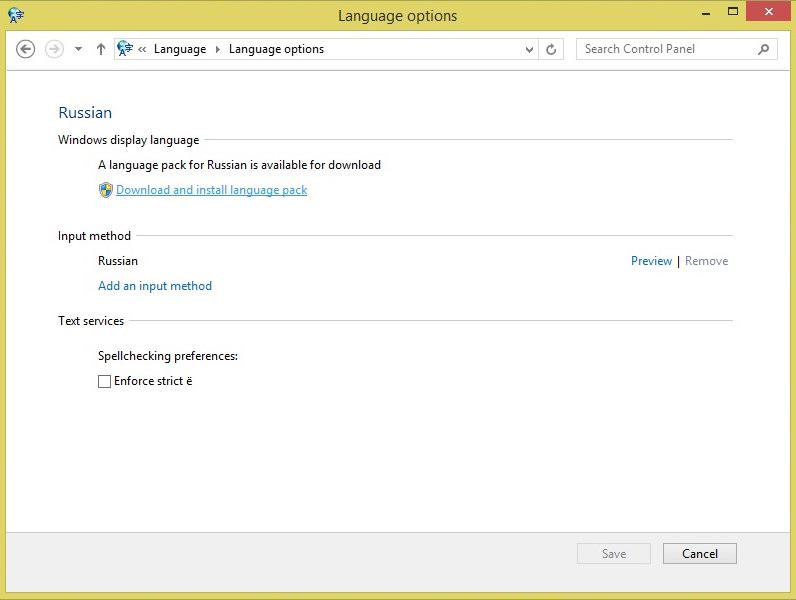Click the magnifier icon in the search box
This screenshot has width=796, height=600.
point(764,49)
